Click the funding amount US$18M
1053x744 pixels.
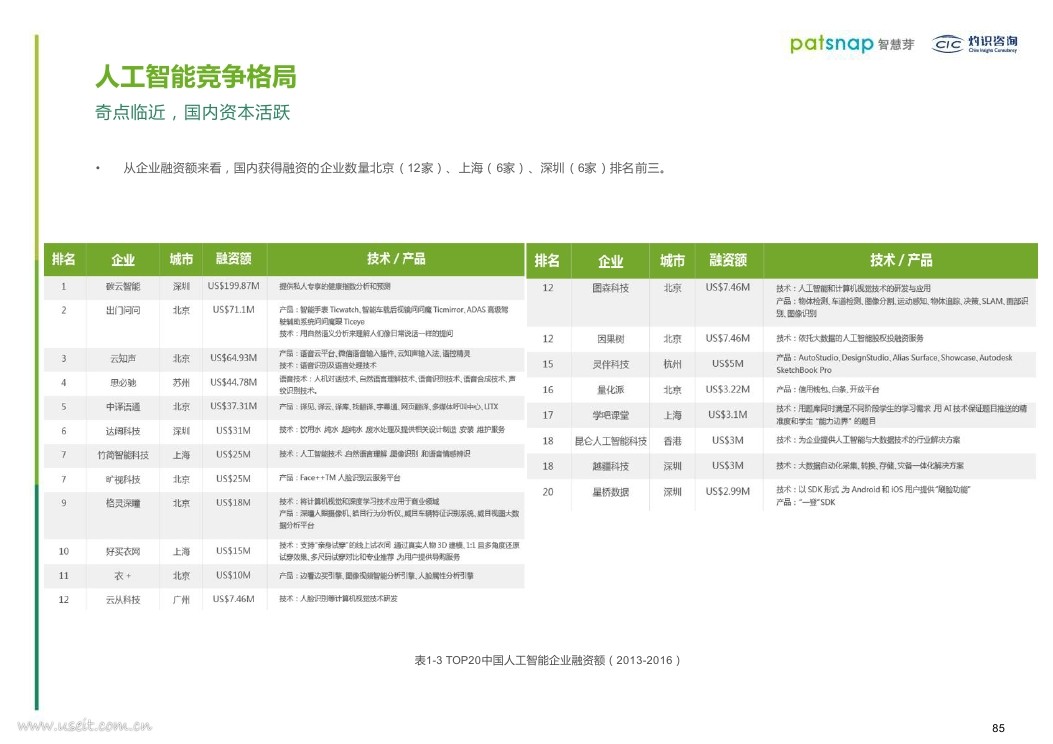pyautogui.click(x=233, y=502)
